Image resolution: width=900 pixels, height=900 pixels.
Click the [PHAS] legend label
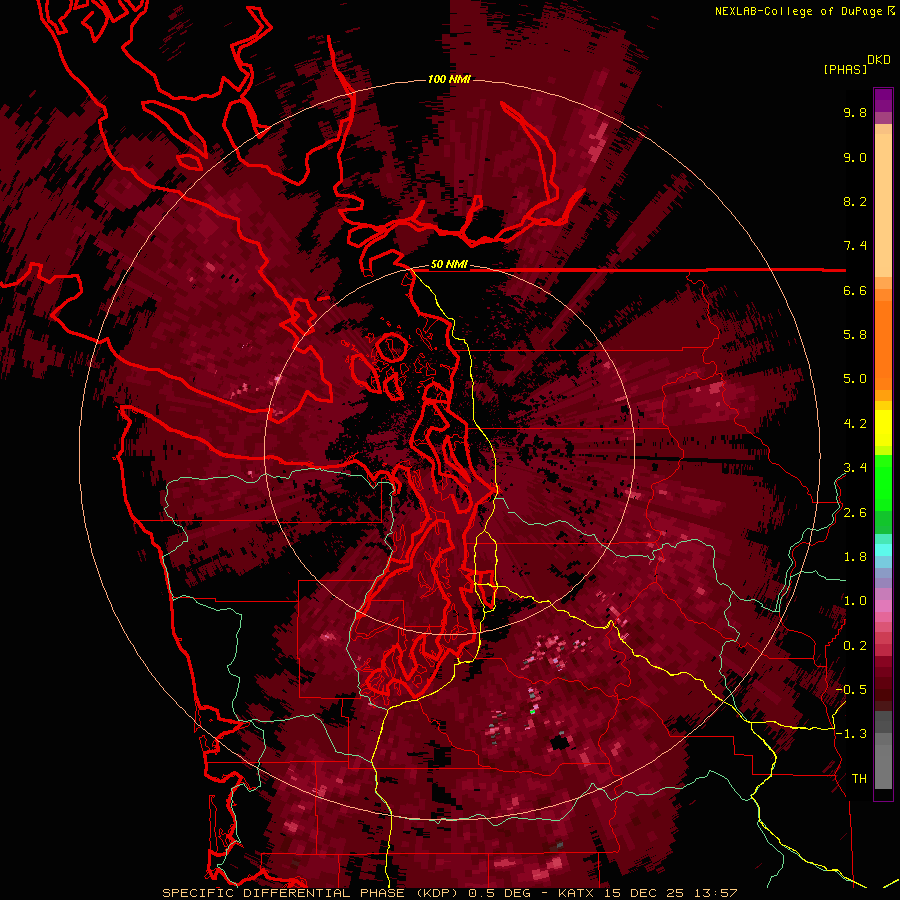pyautogui.click(x=845, y=69)
